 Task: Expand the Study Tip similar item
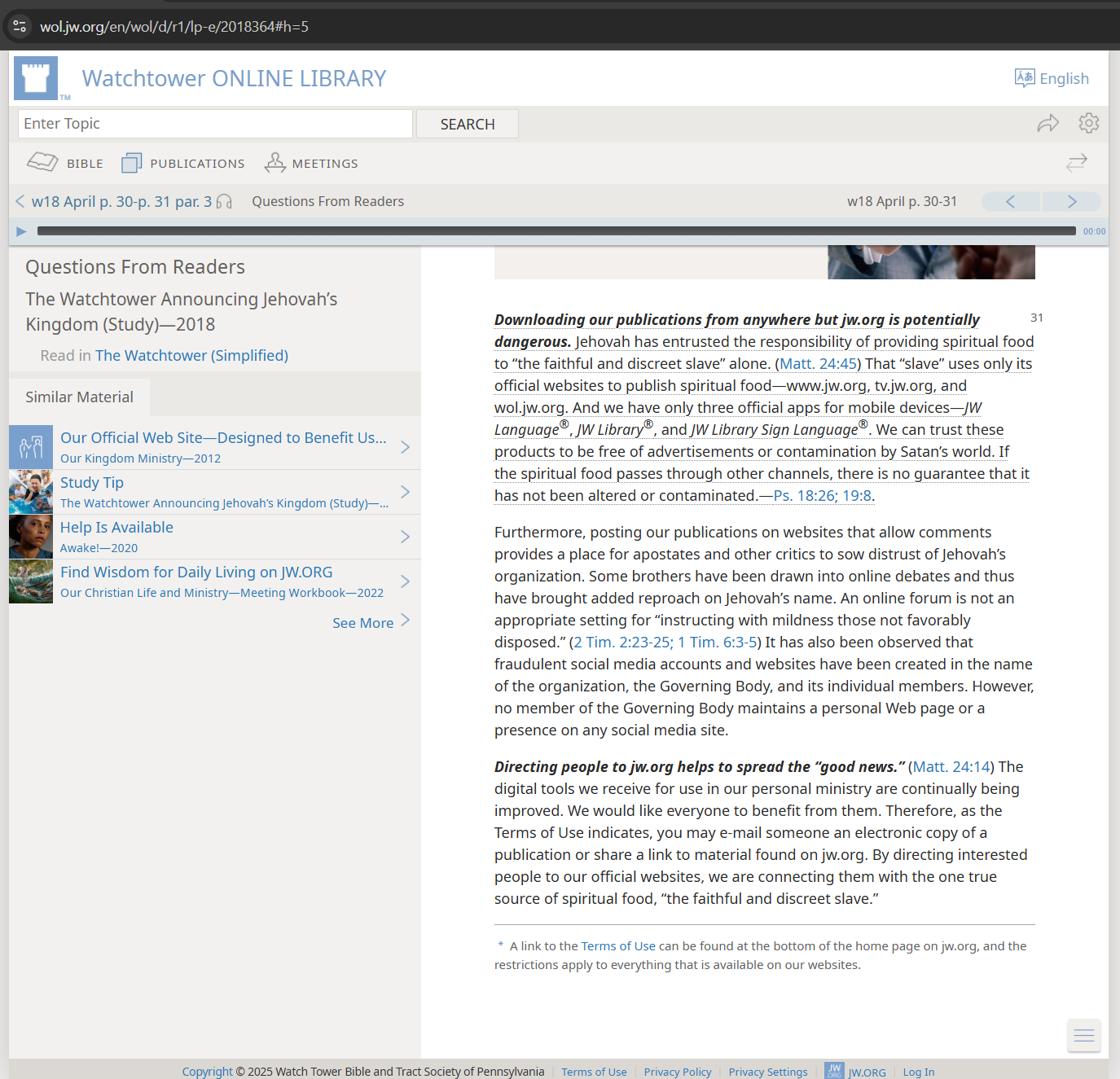point(405,492)
